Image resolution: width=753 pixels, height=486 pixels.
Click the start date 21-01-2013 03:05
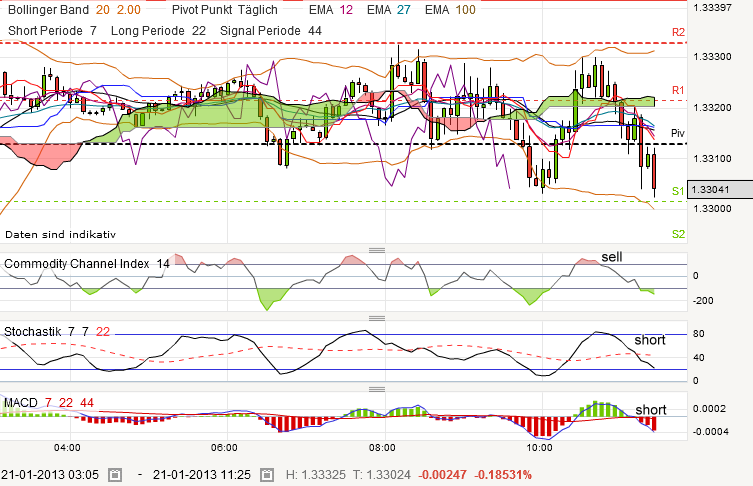click(49, 475)
